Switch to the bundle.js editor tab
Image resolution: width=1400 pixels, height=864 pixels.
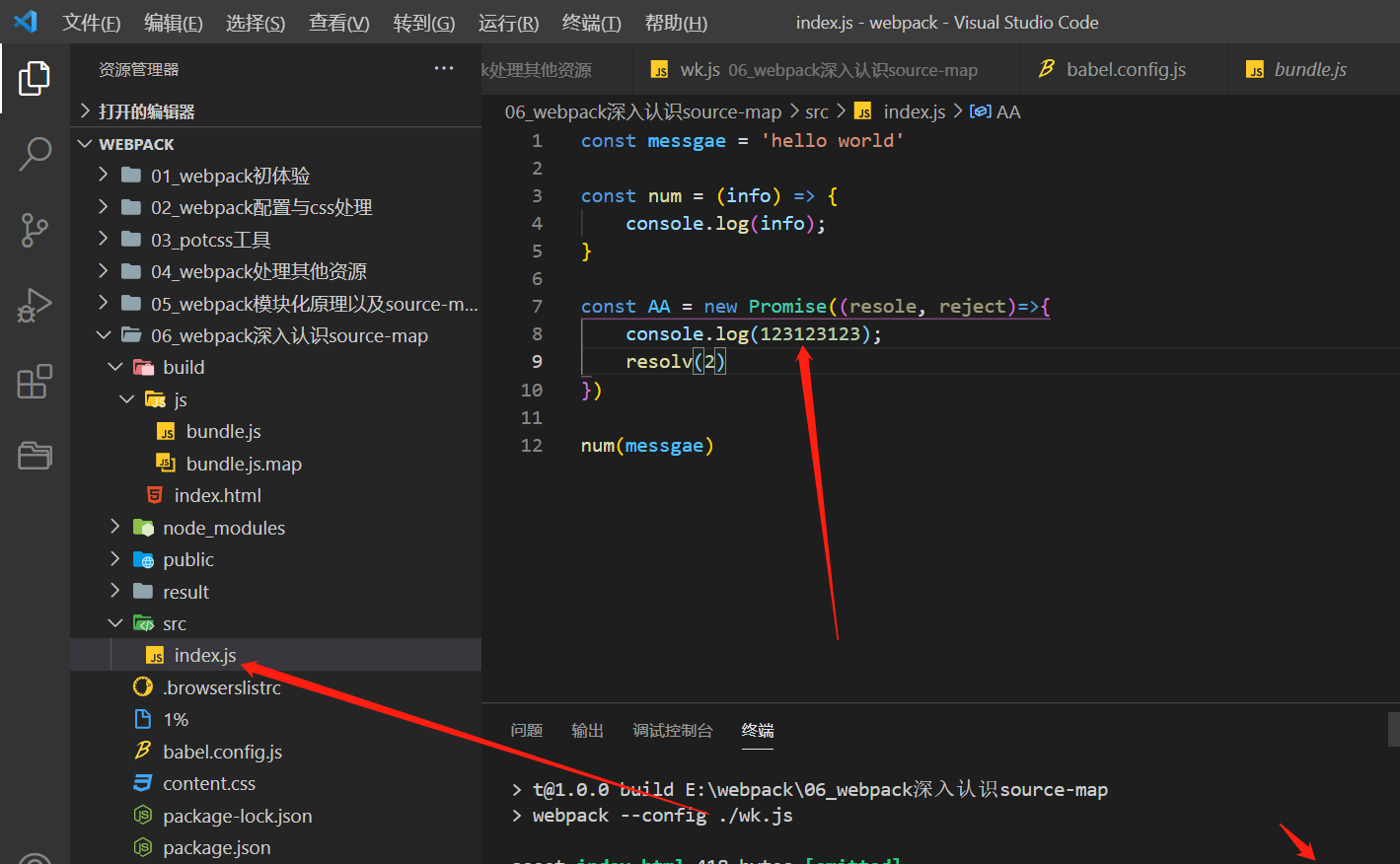pyautogui.click(x=1313, y=69)
